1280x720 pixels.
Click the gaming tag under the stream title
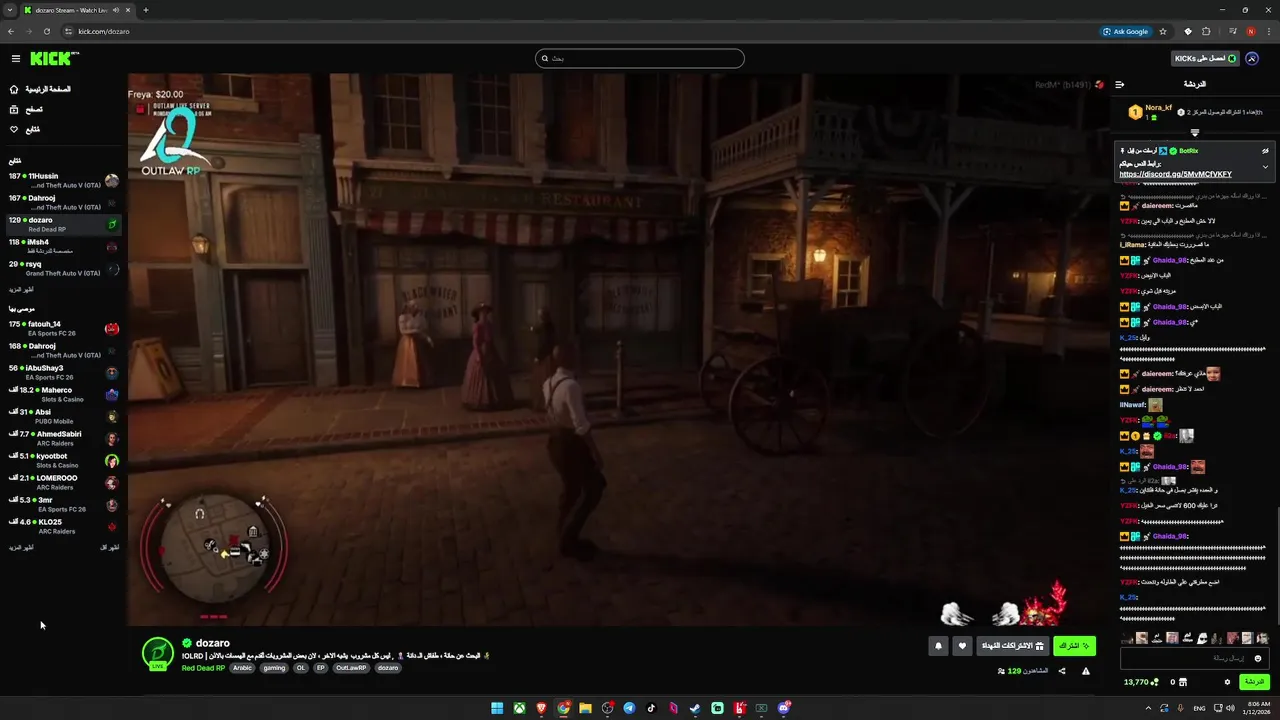(x=274, y=668)
